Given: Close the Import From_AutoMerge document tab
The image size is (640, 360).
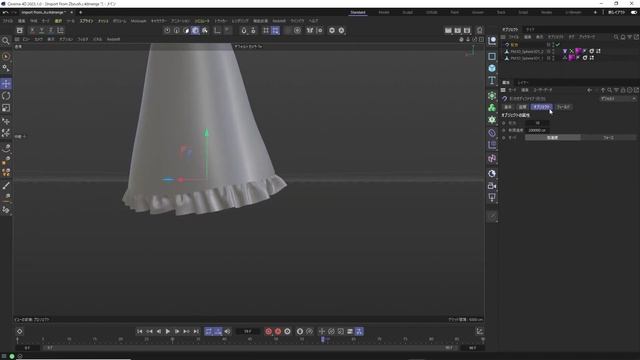Looking at the screenshot, I should [x=72, y=13].
